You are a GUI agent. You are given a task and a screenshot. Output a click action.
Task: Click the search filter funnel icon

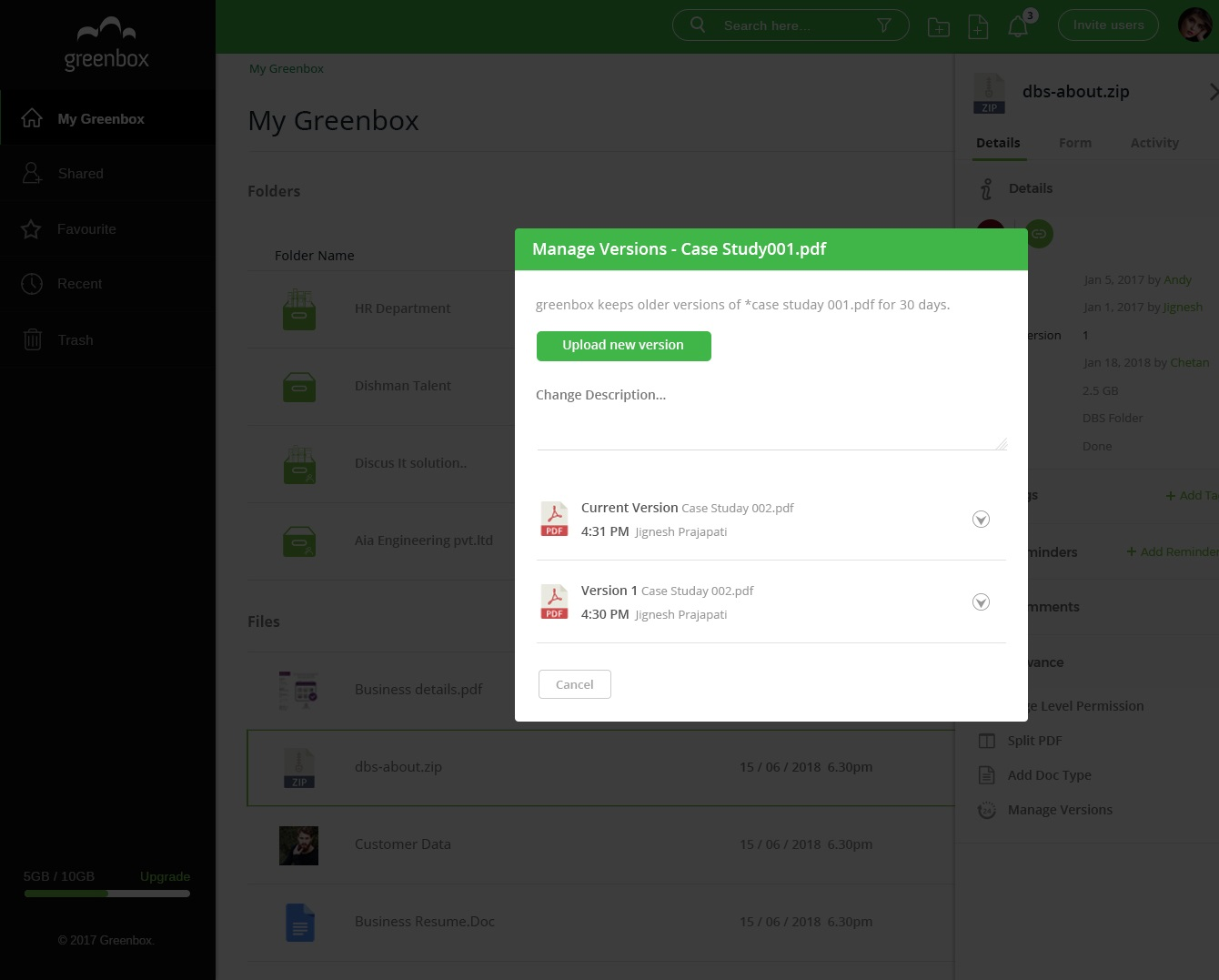[883, 25]
